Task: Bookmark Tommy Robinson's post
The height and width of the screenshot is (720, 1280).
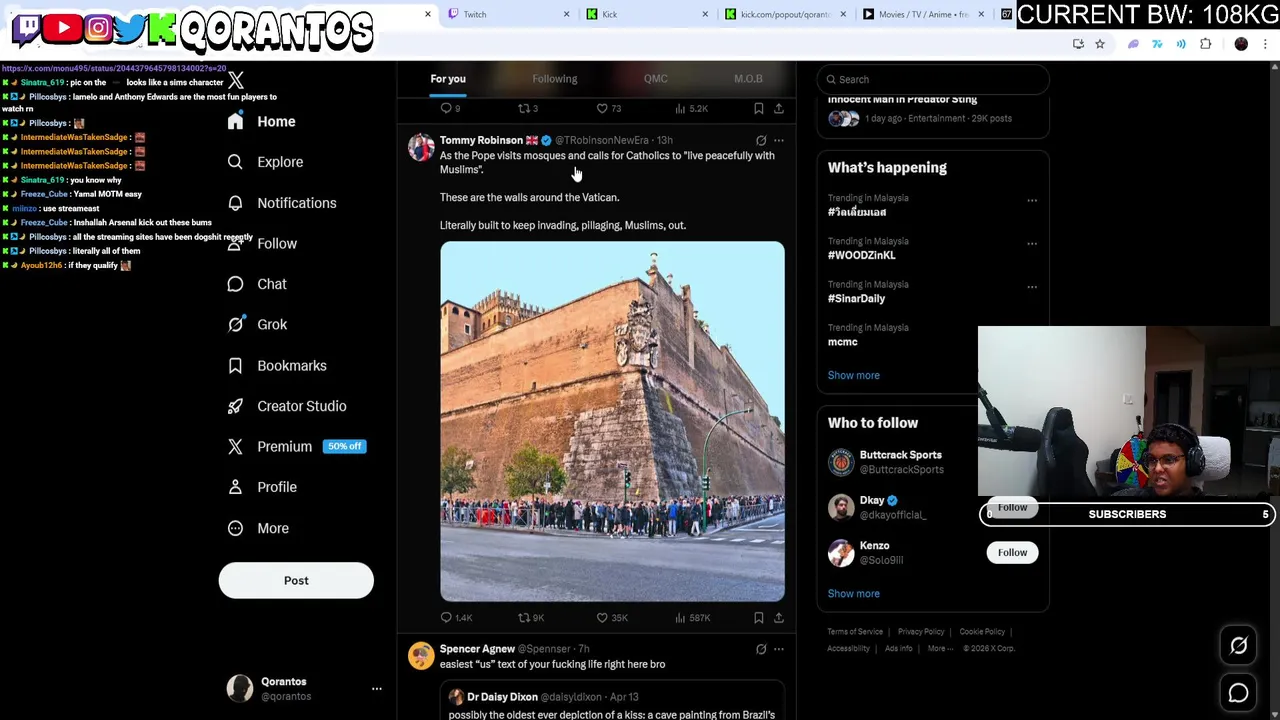Action: (x=758, y=618)
